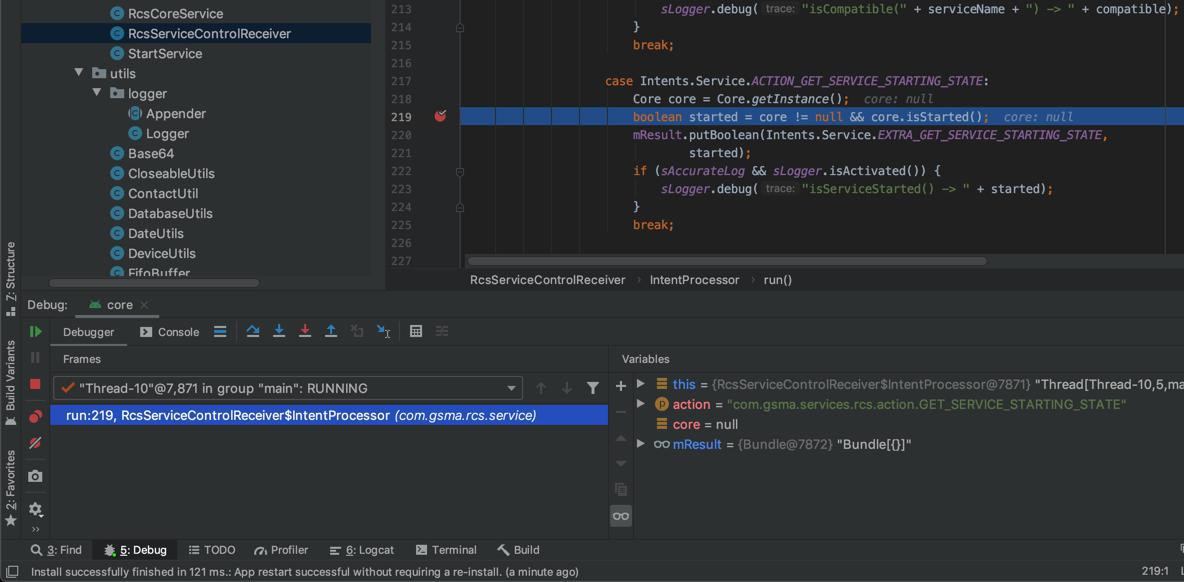Open the 3: Find tool window
The height and width of the screenshot is (582, 1184).
click(56, 550)
